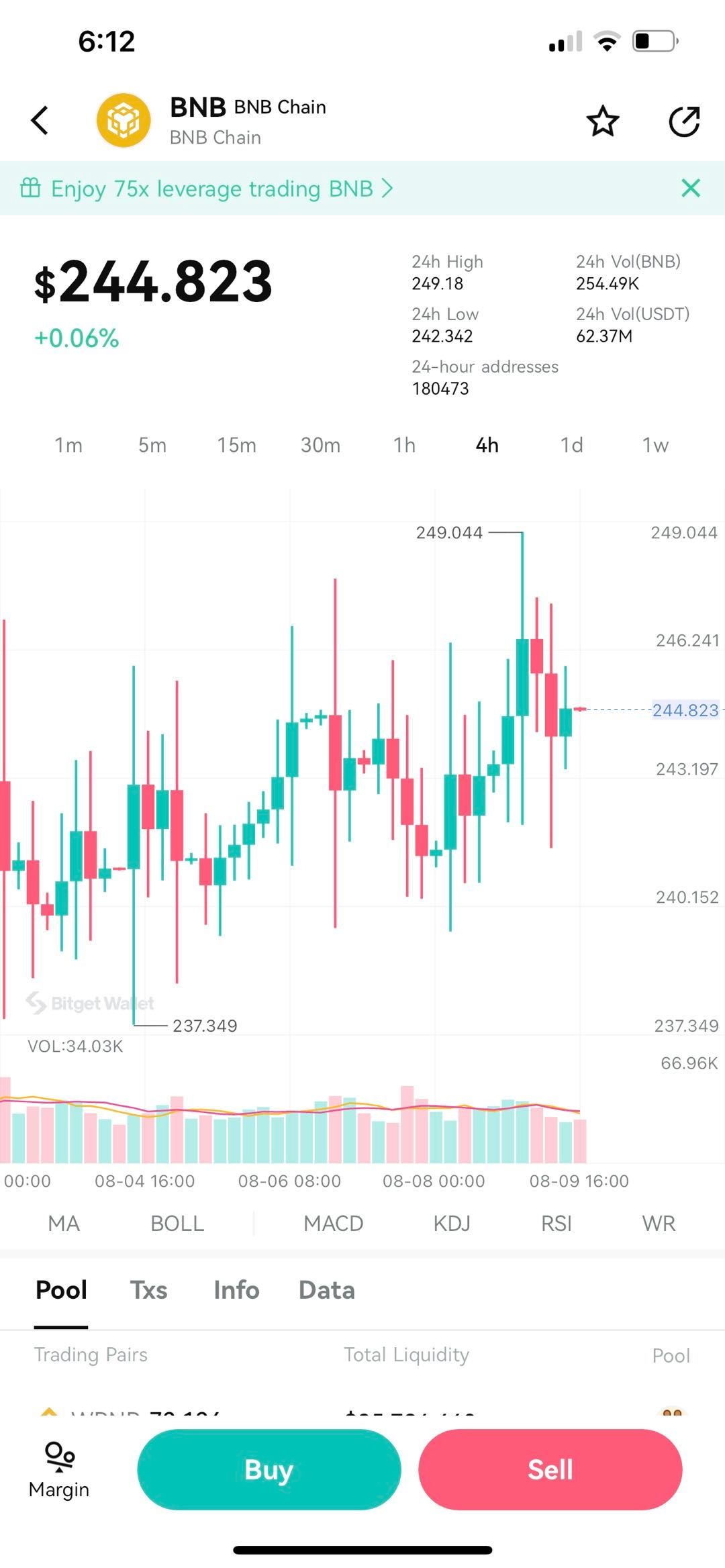
Task: Open the share icon top right
Action: (x=684, y=120)
